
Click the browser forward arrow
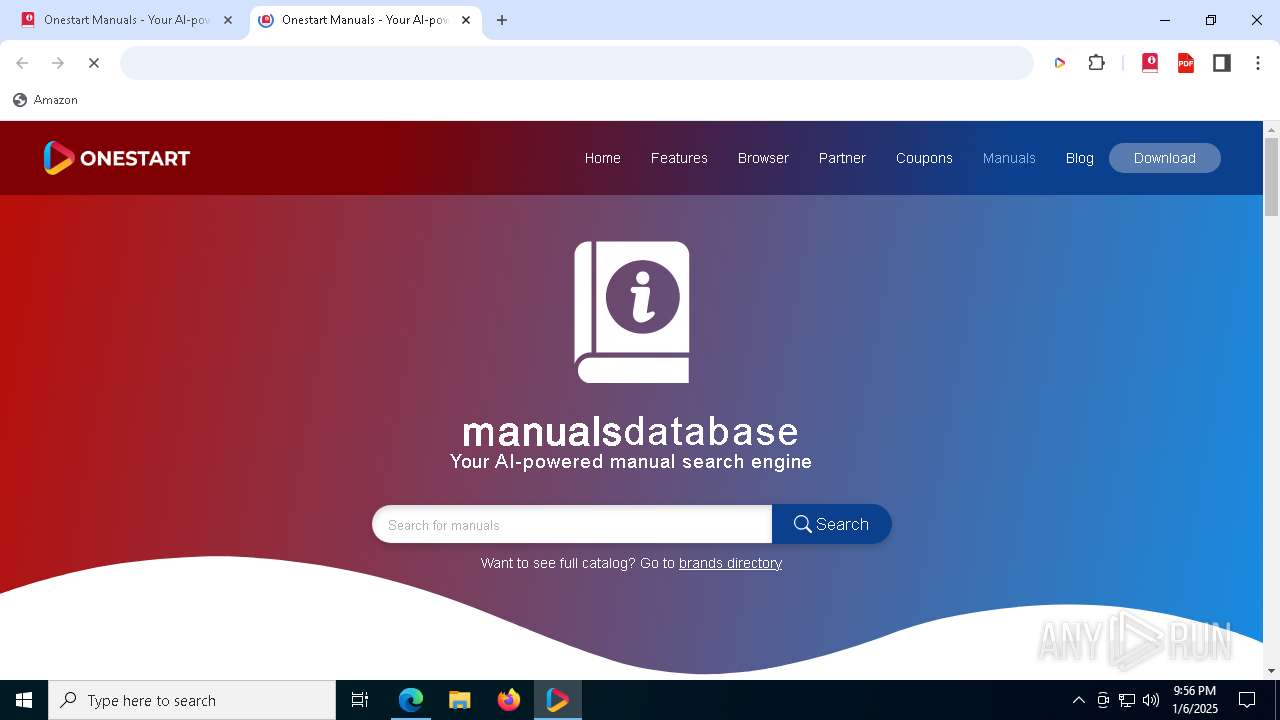coord(58,63)
